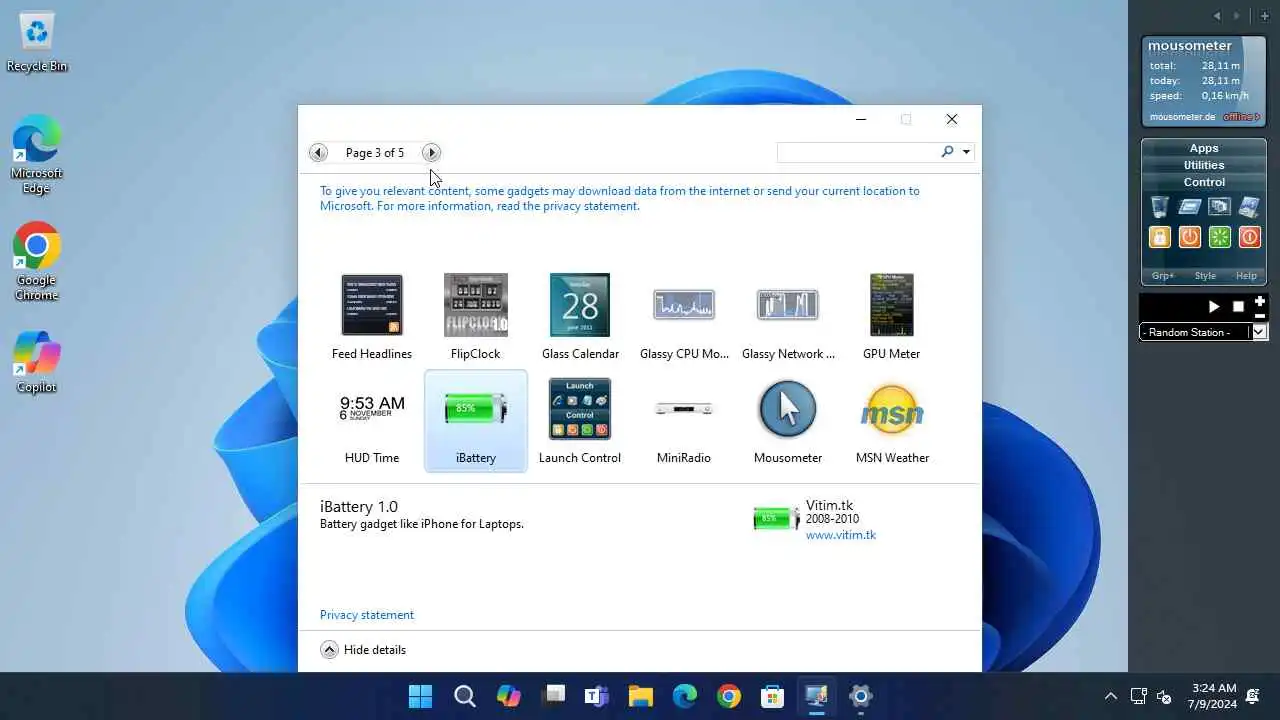The height and width of the screenshot is (720, 1280).
Task: Click the muted volume tray icon
Action: [x=1164, y=696]
